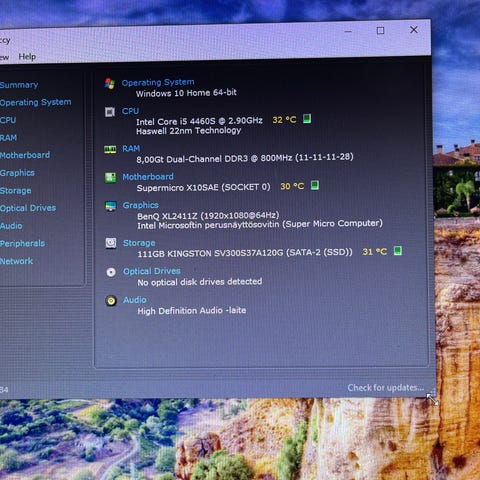Click the Optical Drives disc icon
This screenshot has height=480, width=480.
[111, 272]
